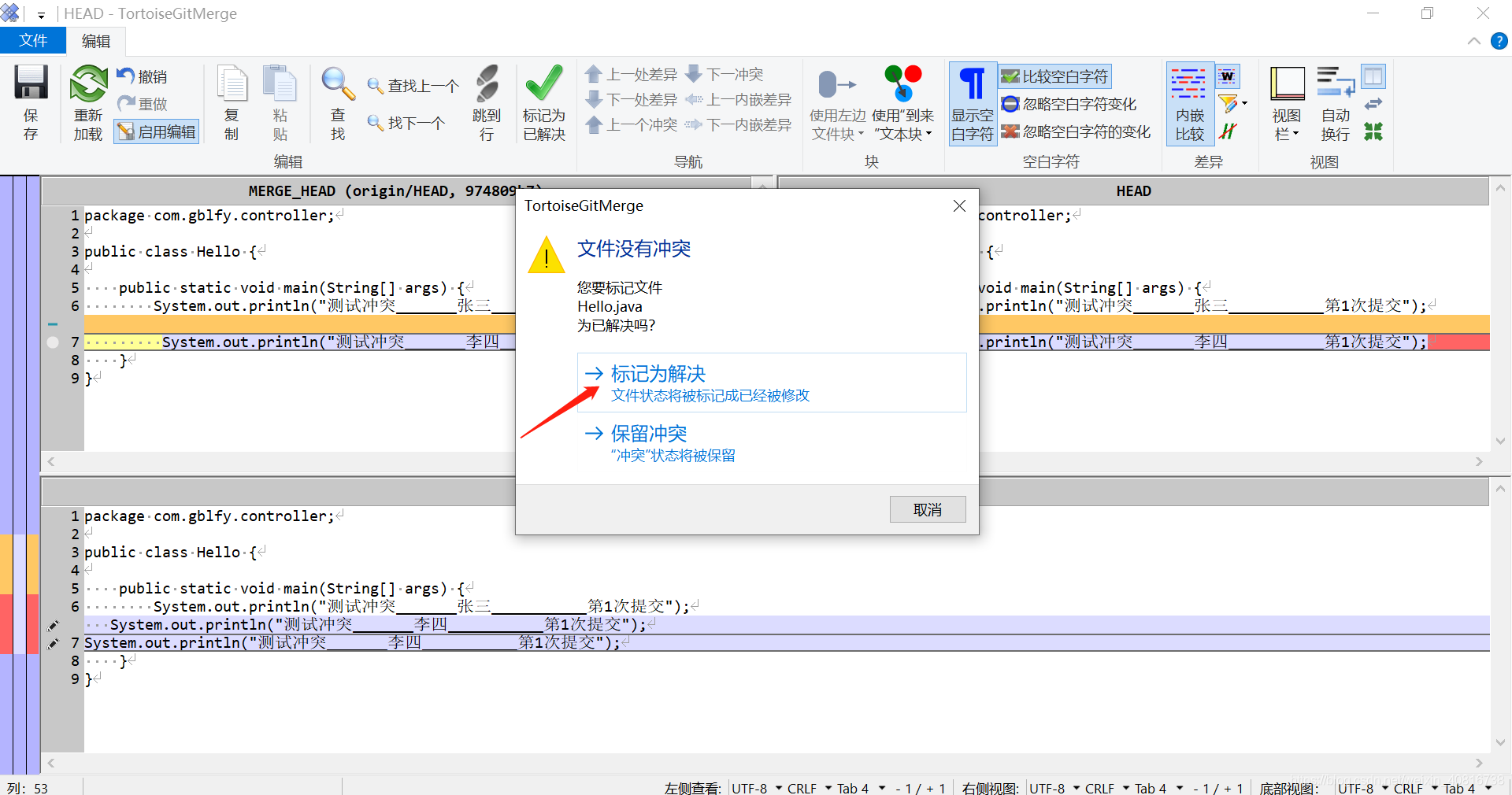Screen dimensions: 1512x795
Task: Redo the edit (重做)
Action: pos(143,104)
